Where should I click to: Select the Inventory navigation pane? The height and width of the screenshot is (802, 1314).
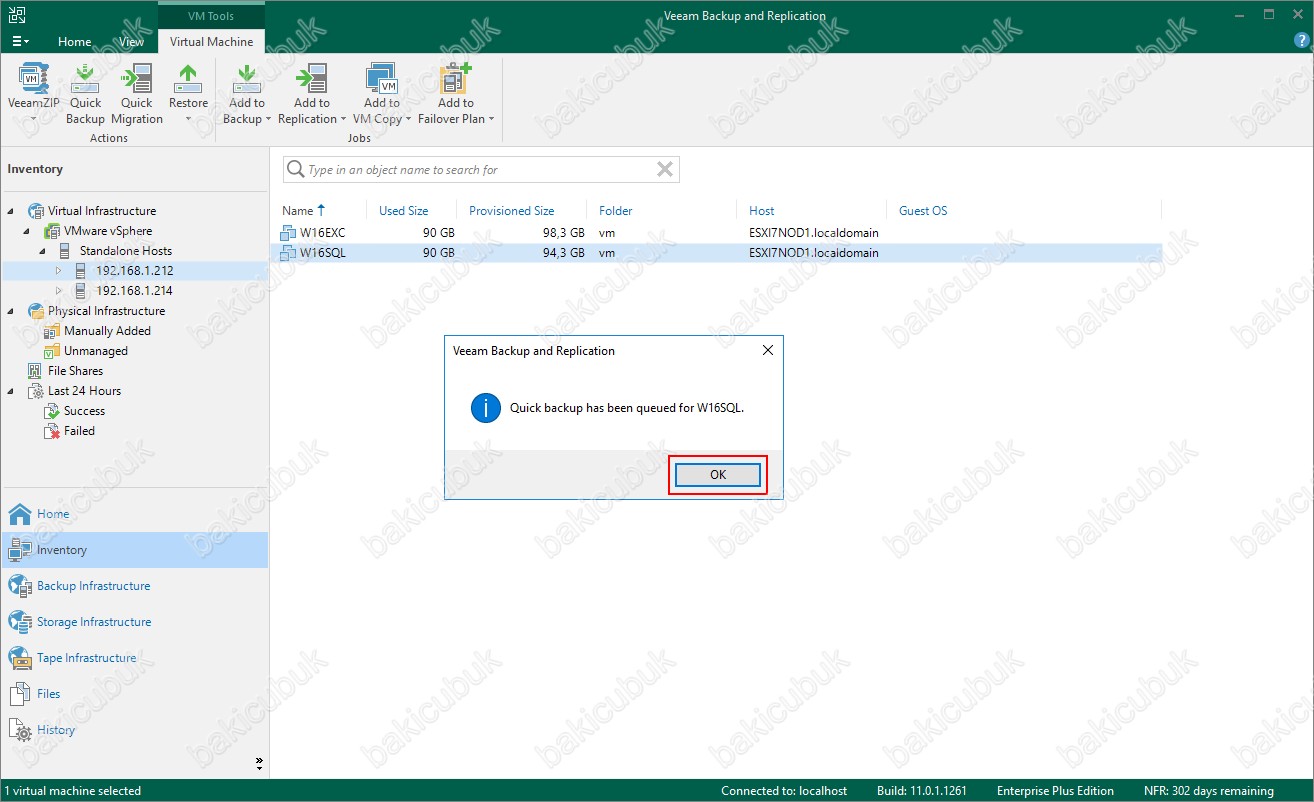(134, 550)
